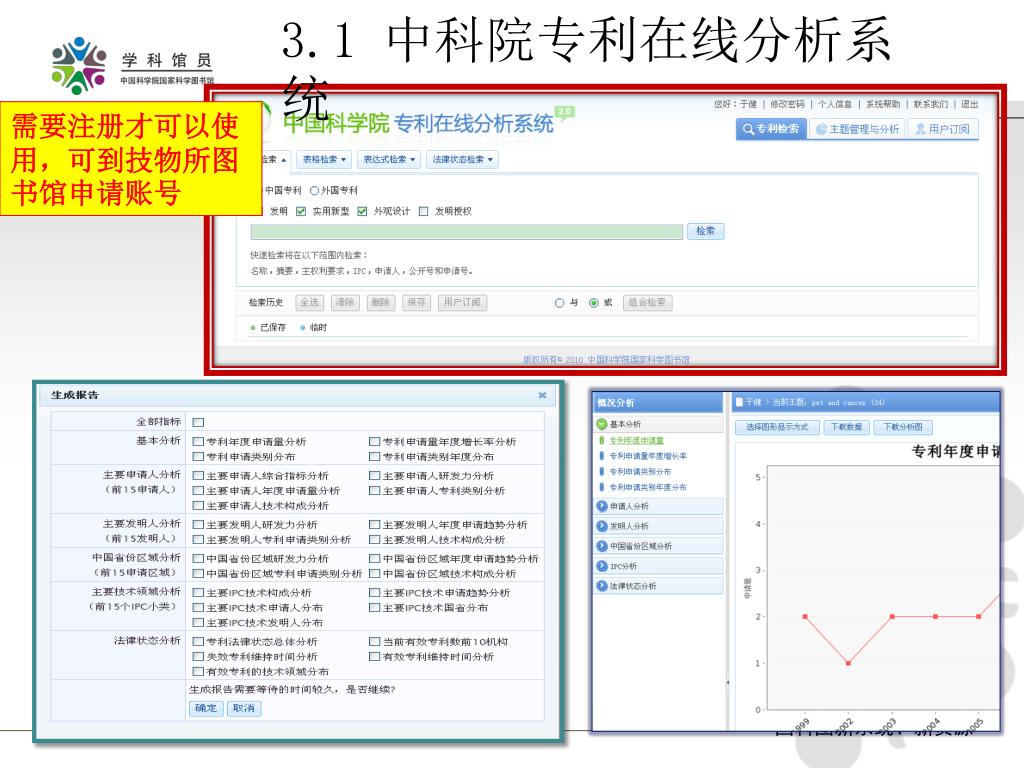Click the magnifier icon on 专利检索 tab

(x=748, y=129)
